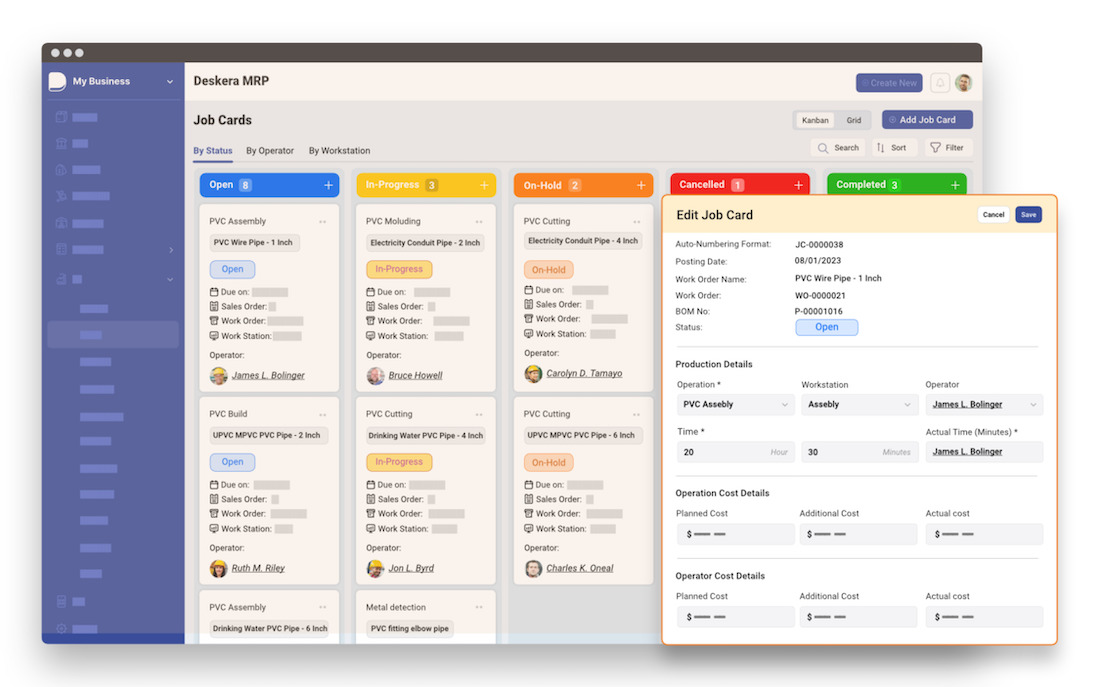This screenshot has width=1100, height=687.
Task: Click the Open status badge in Edit Job Card
Action: tap(826, 327)
